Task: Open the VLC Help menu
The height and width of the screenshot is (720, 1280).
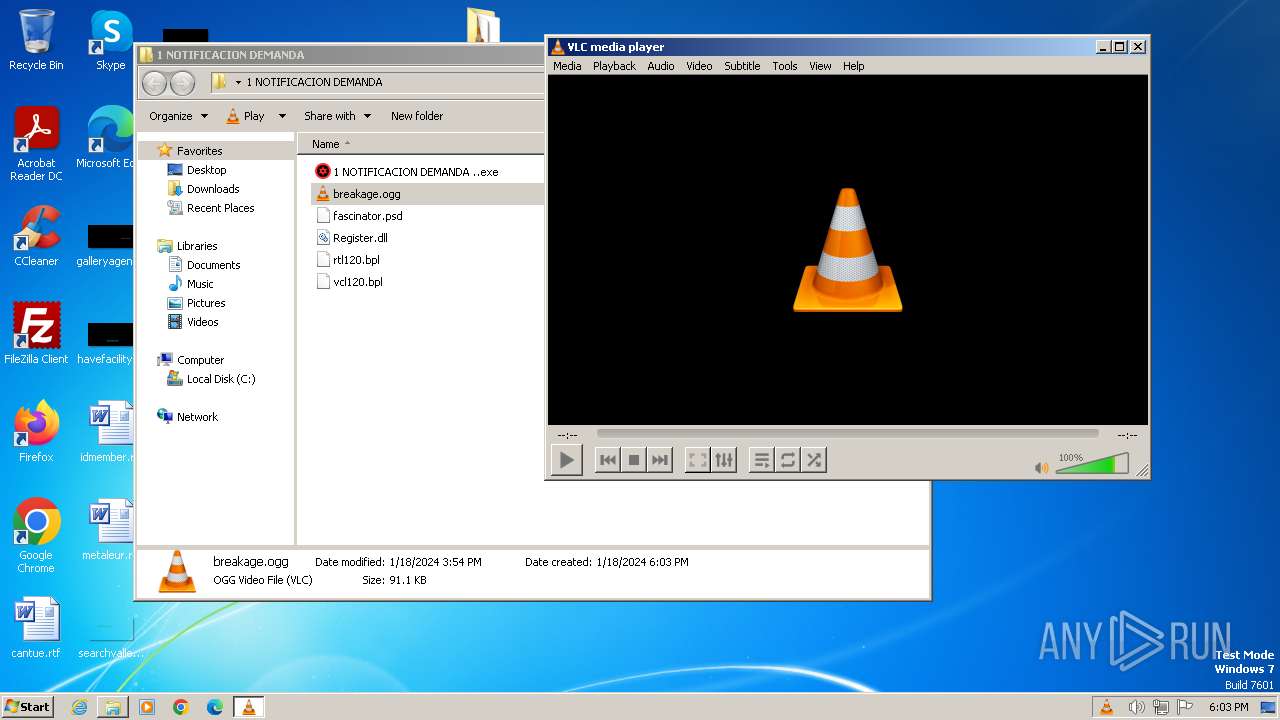Action: coord(853,66)
